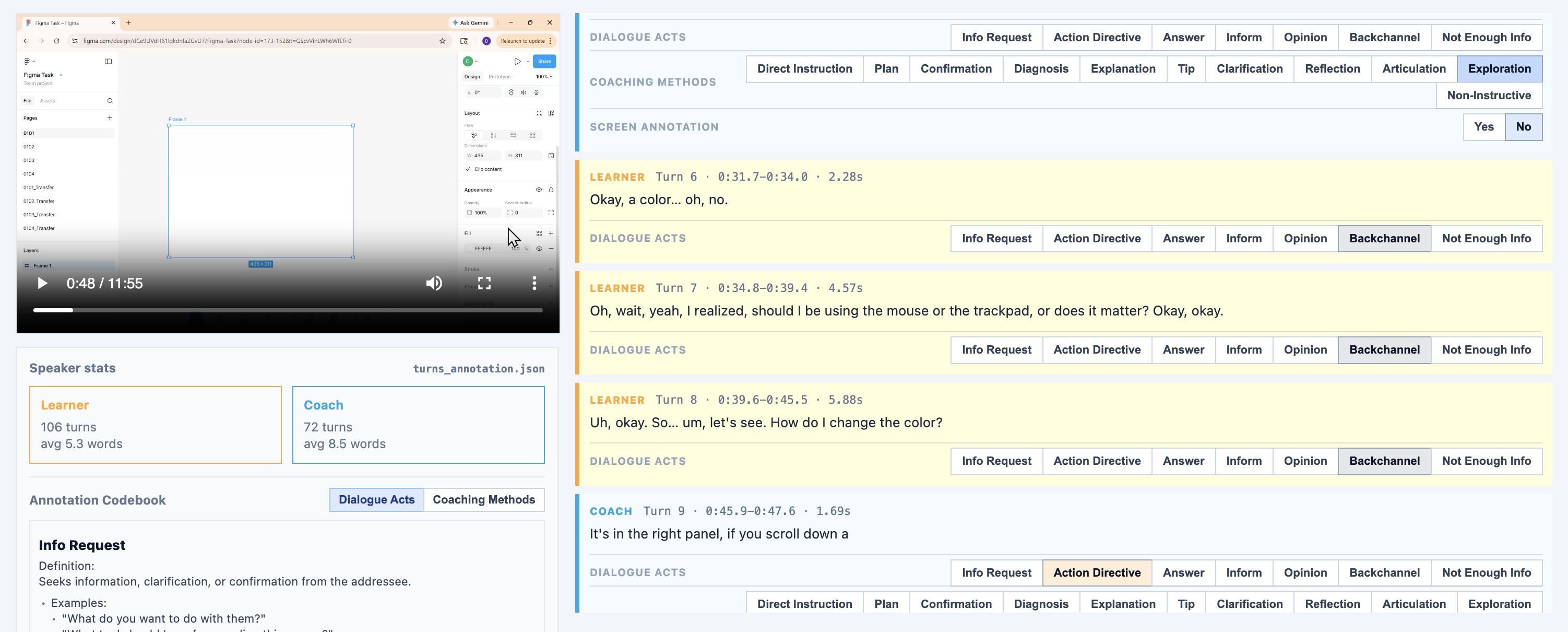Switch to the Assets tab in Figma
Screen dimensions: 1568x632
pyautogui.click(x=47, y=100)
